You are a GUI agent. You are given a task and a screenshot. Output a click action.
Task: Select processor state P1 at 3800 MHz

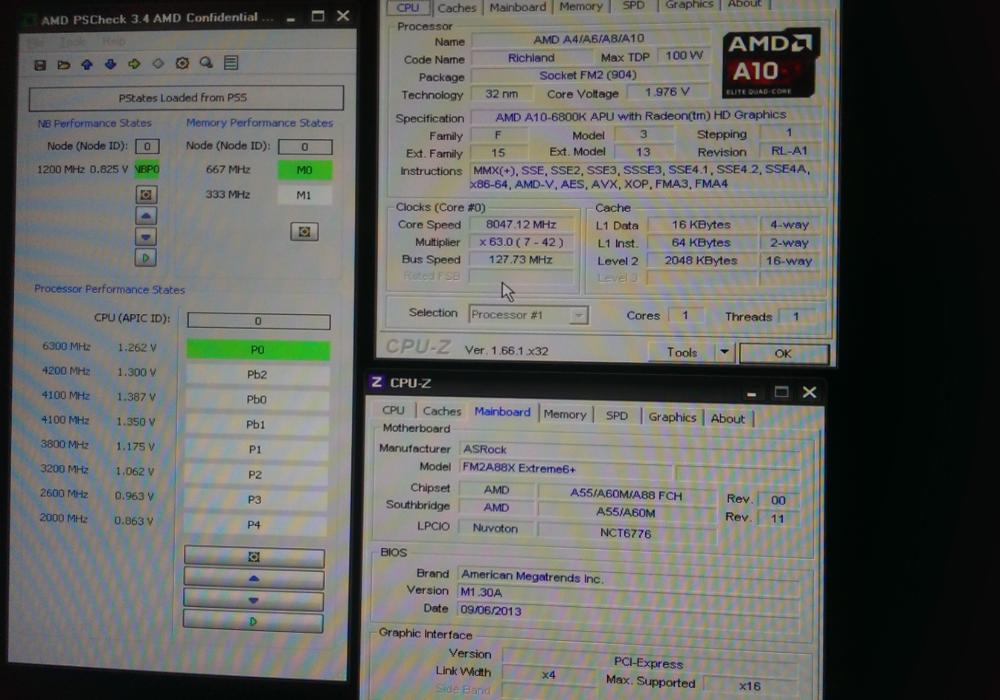click(256, 449)
